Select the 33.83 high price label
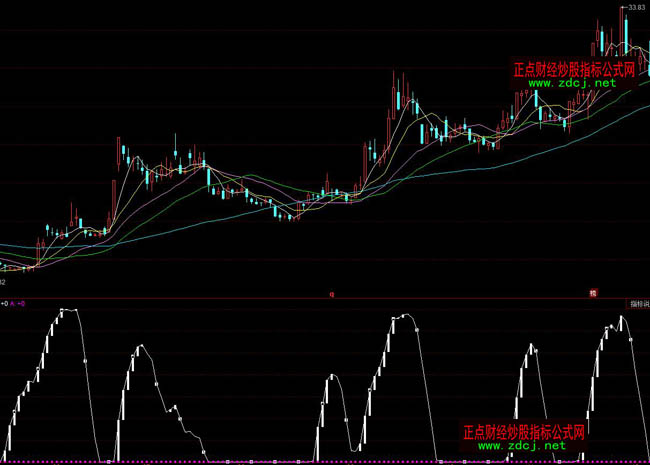 (x=635, y=9)
